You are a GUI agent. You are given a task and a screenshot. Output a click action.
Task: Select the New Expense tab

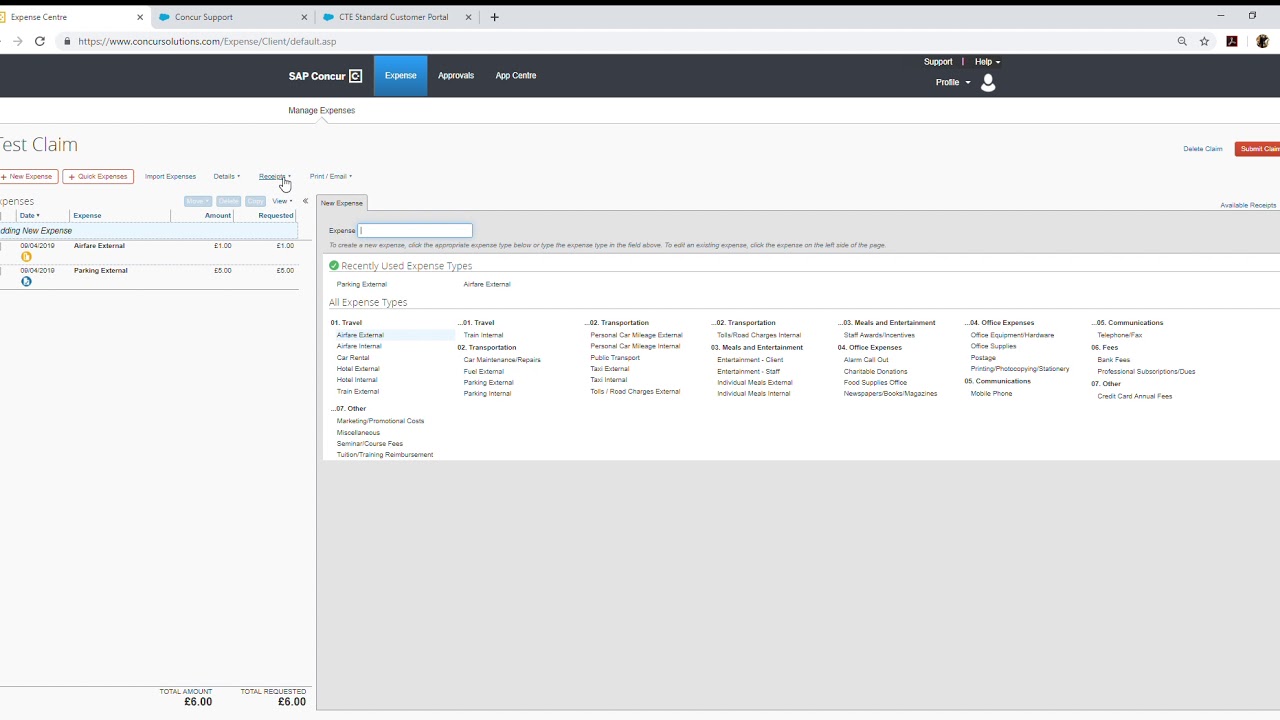[342, 203]
